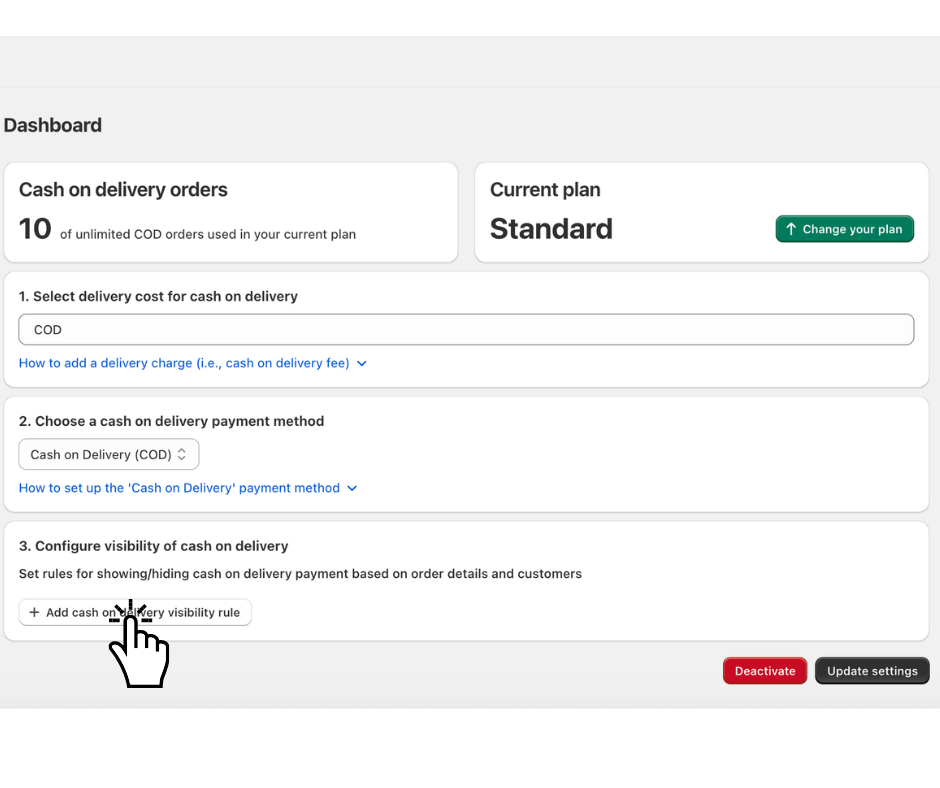Image resolution: width=940 pixels, height=788 pixels.
Task: Click the Change your plan button
Action: (x=844, y=229)
